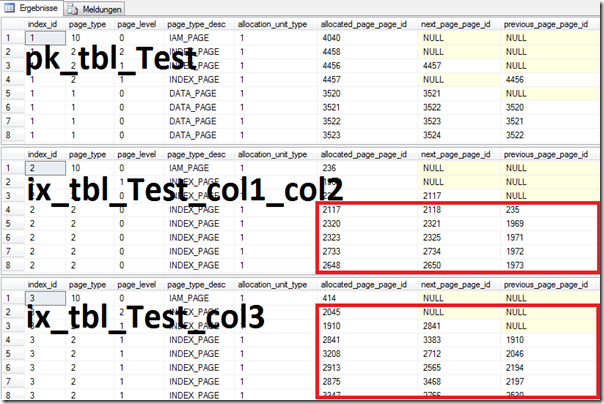Click next page id 2325 cell

tap(458, 238)
